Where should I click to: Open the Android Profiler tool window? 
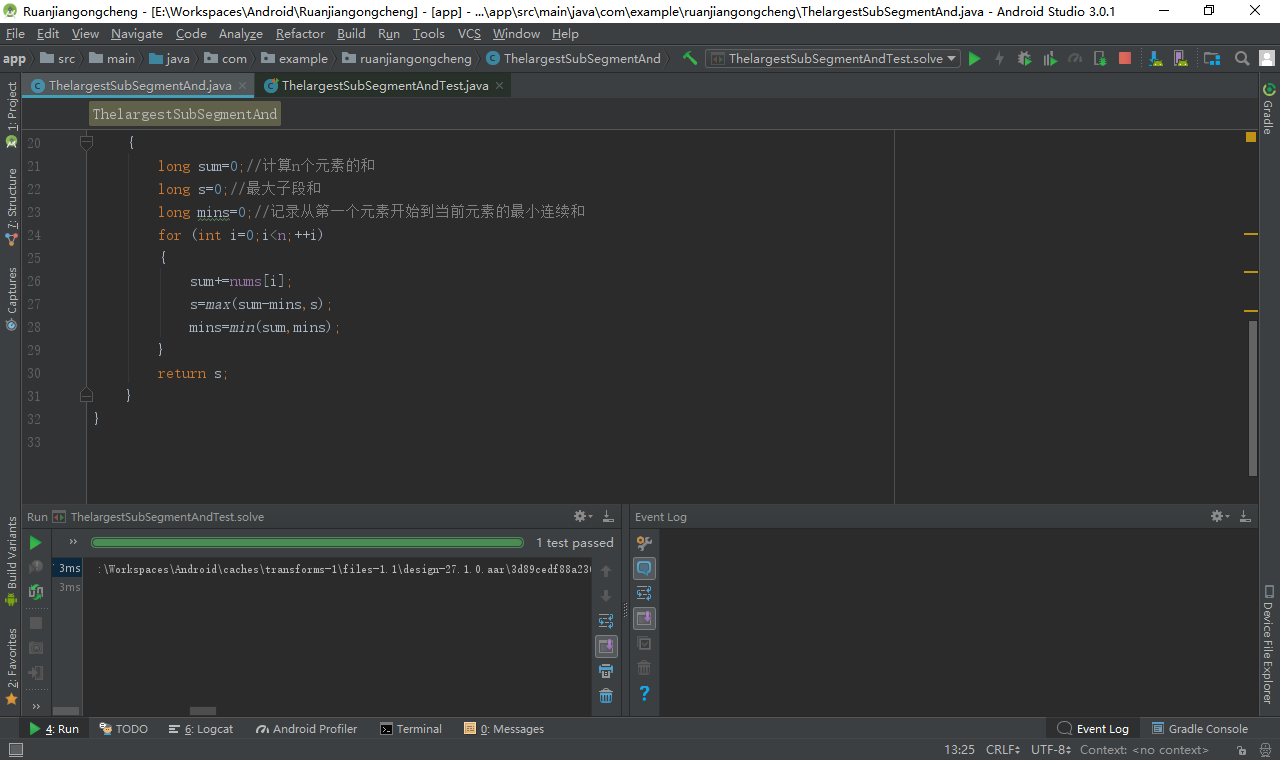click(x=306, y=729)
